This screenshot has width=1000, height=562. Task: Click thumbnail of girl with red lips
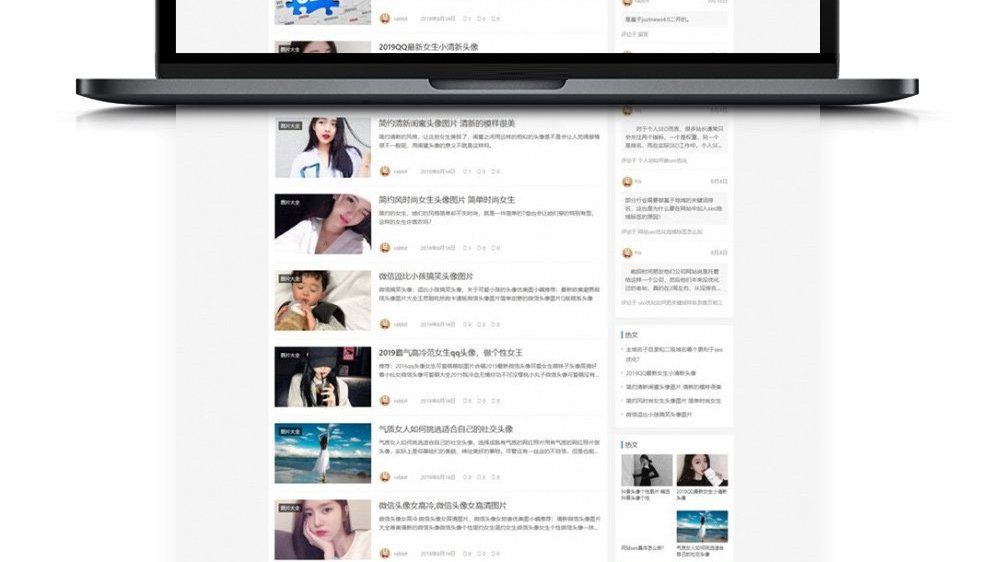tap(323, 147)
